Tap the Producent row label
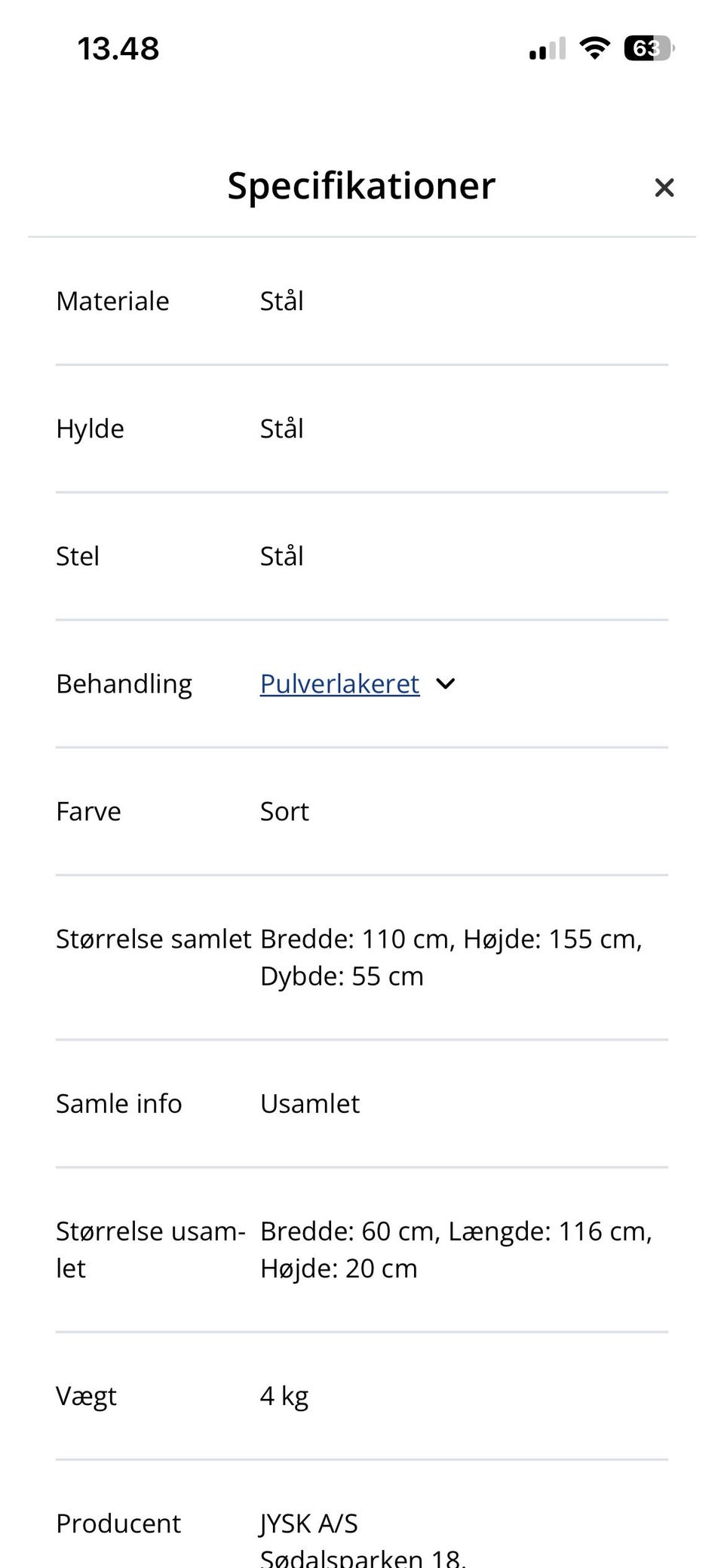The image size is (724, 1568). (x=118, y=1523)
